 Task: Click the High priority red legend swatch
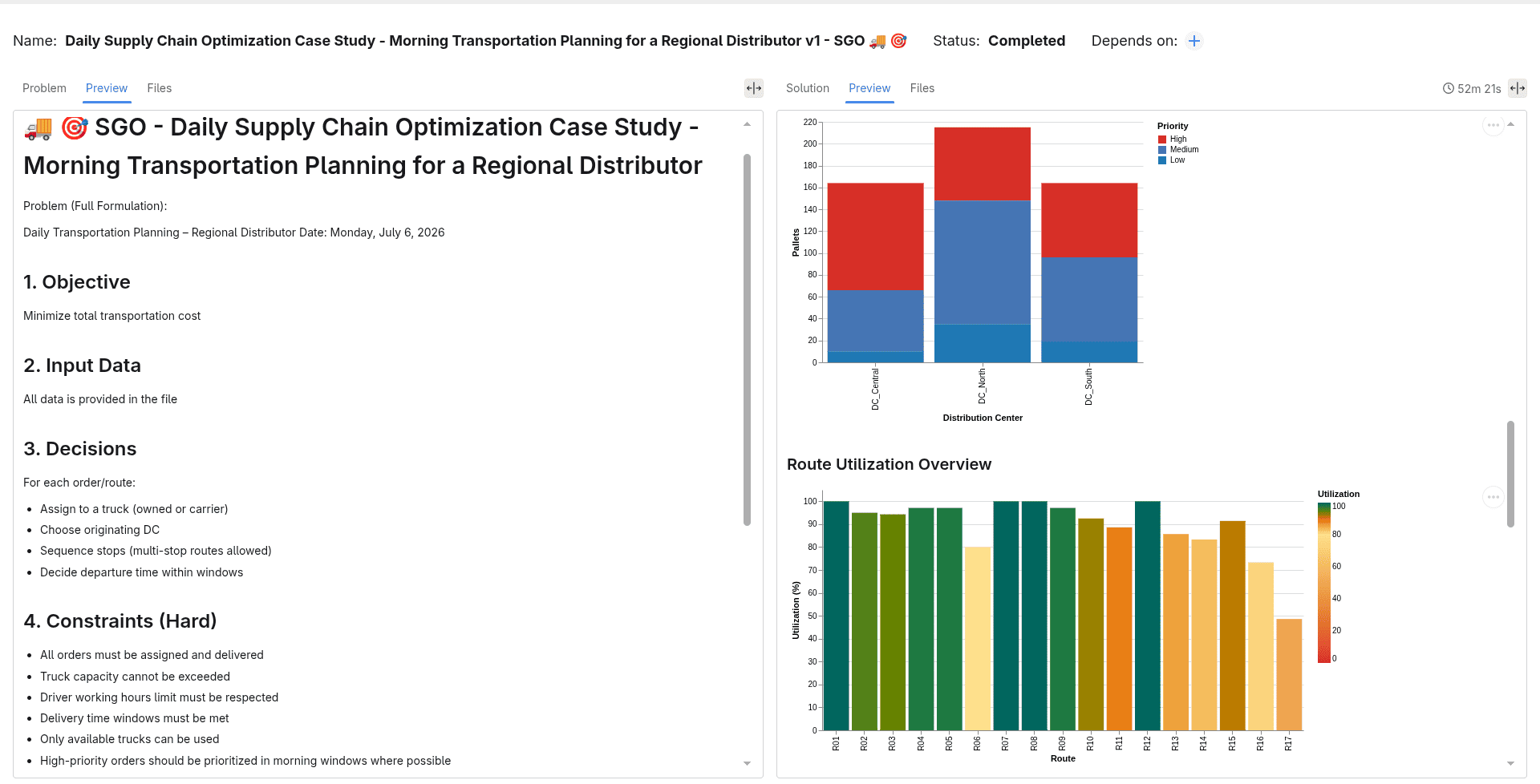(1162, 139)
